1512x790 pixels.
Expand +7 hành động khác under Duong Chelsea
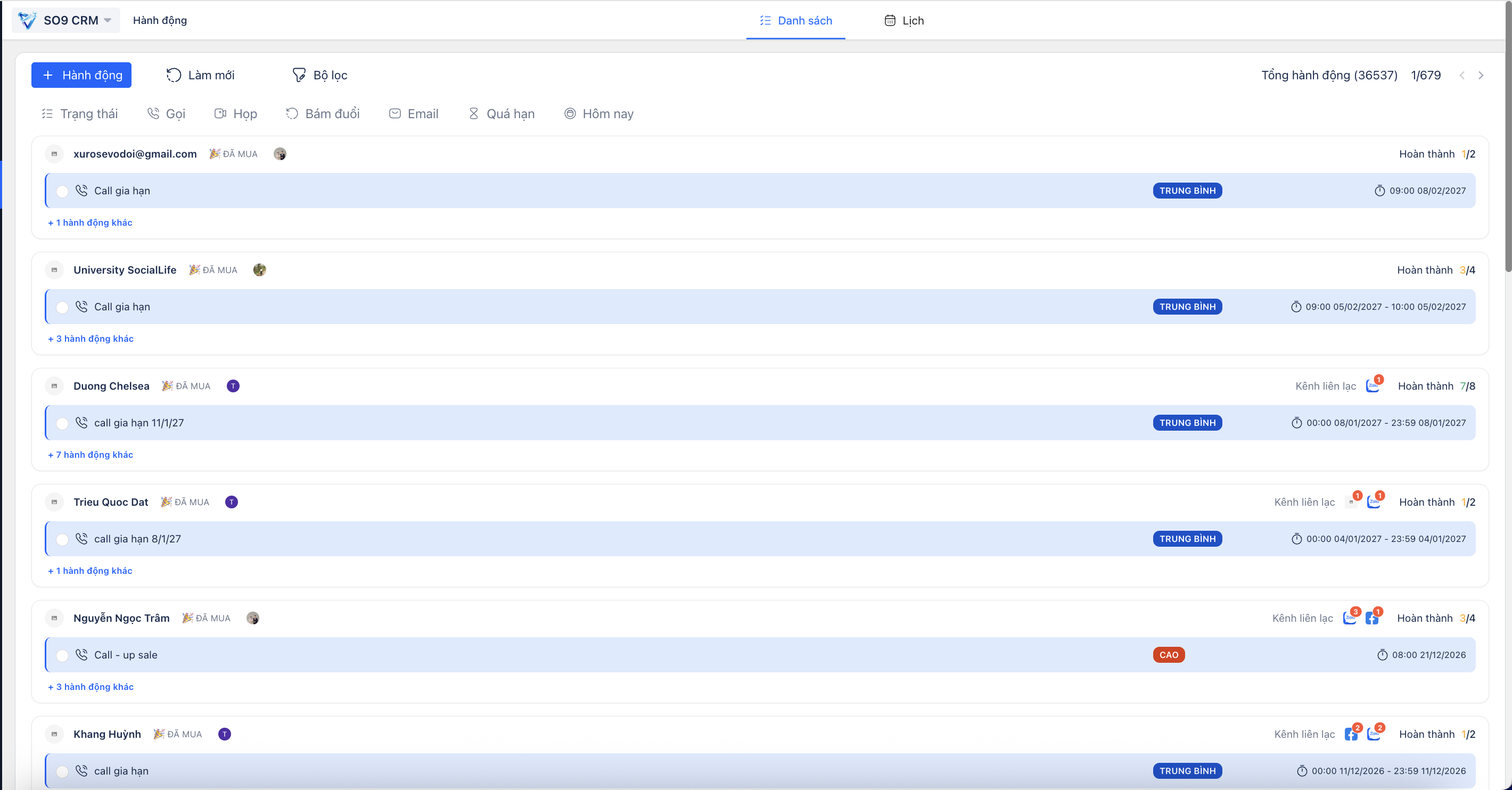(91, 455)
